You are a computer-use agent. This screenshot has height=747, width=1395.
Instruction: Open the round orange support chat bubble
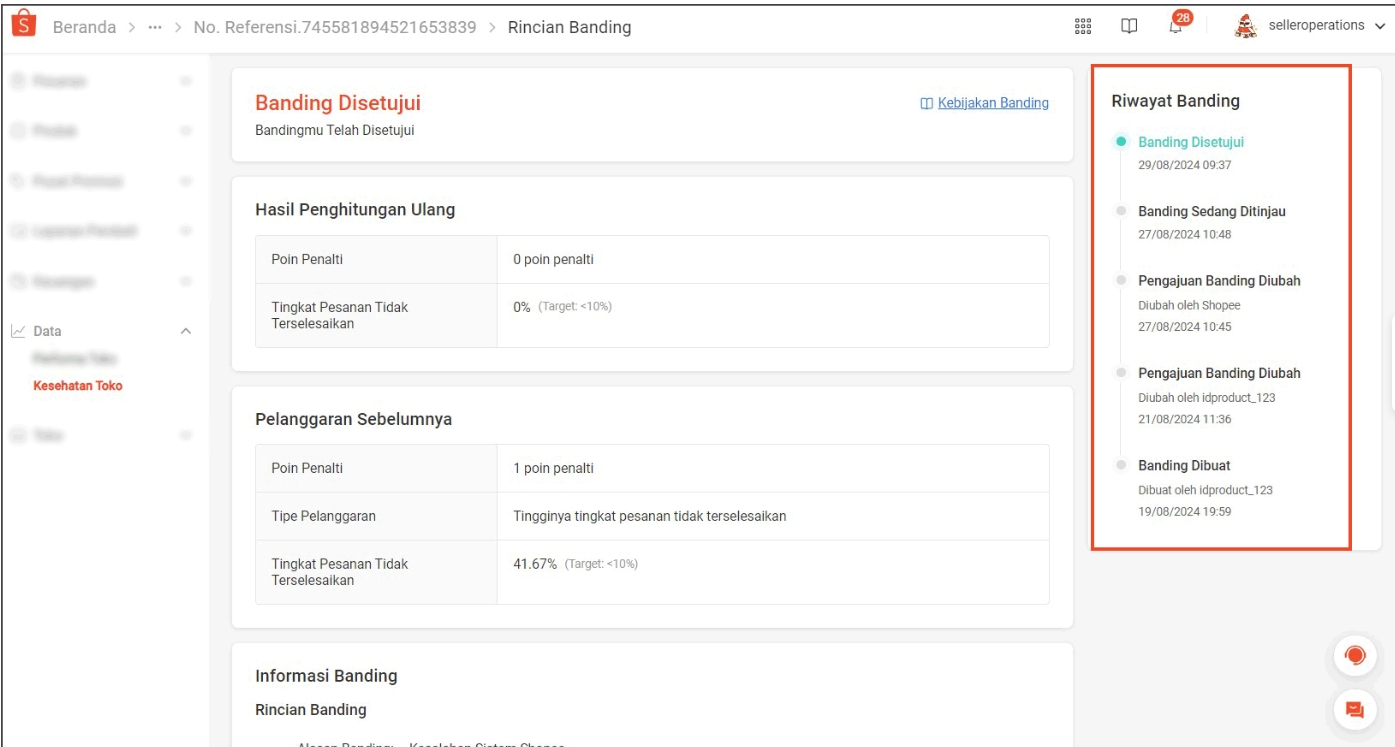point(1355,656)
